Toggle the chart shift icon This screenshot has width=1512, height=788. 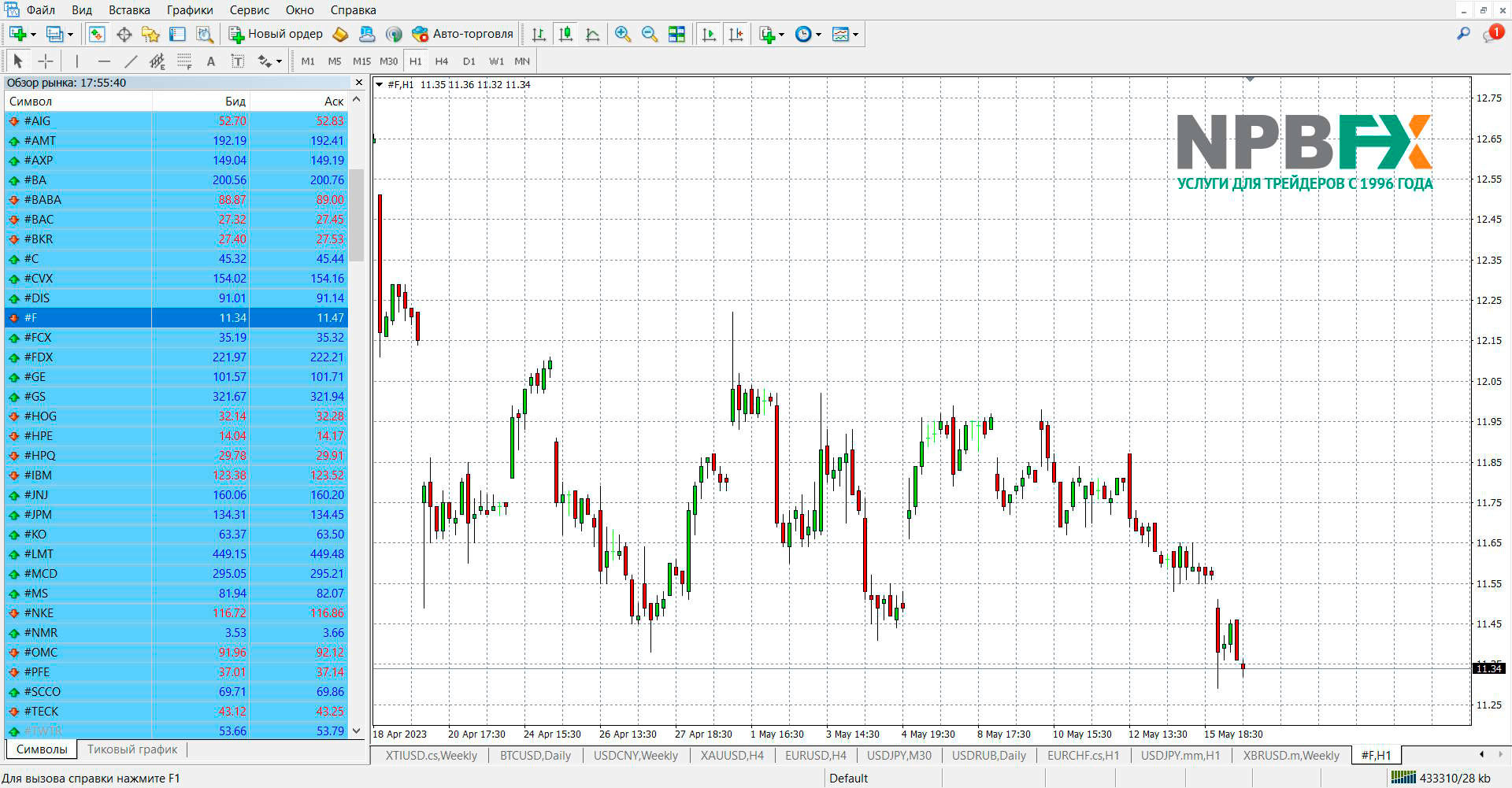click(736, 34)
